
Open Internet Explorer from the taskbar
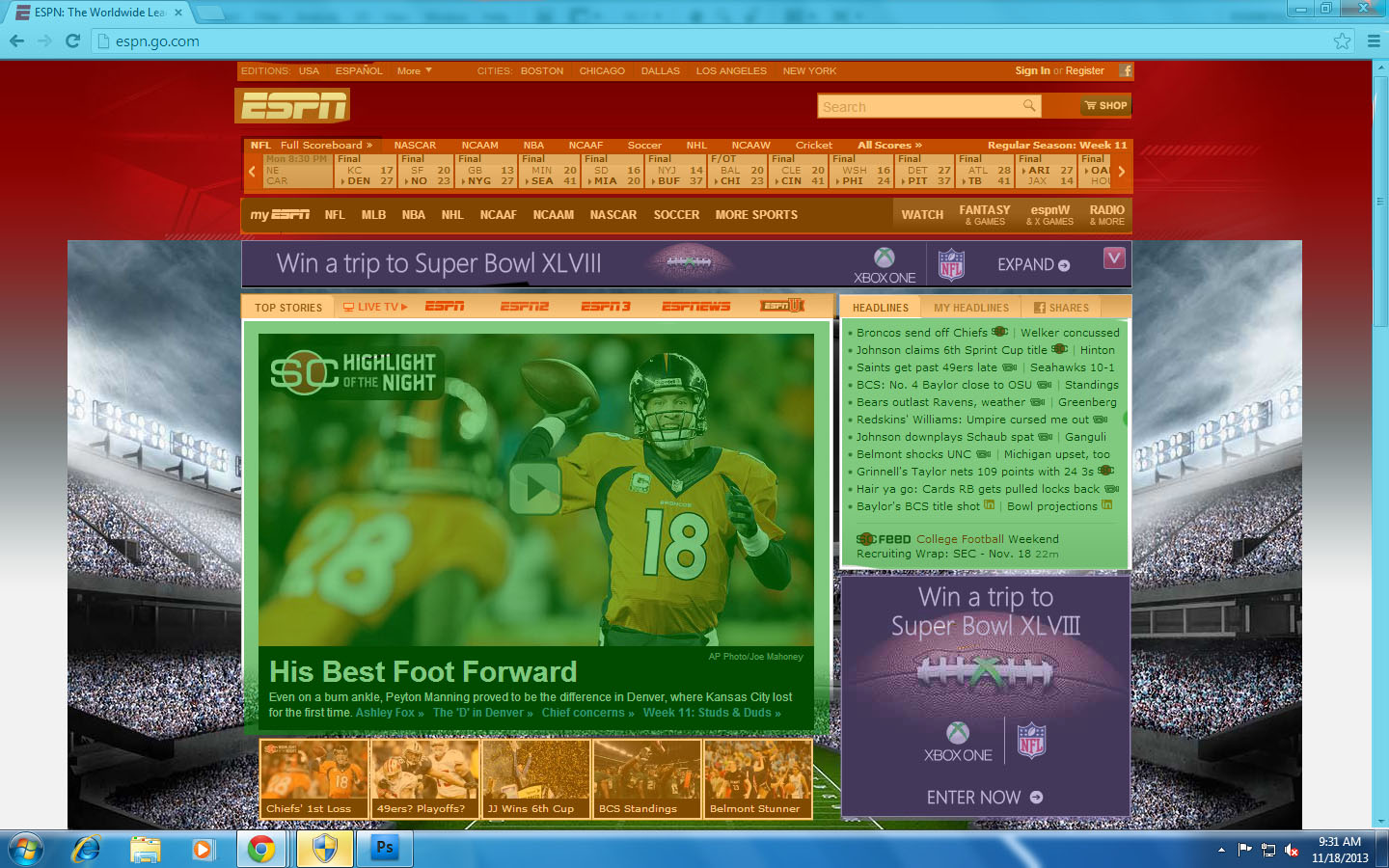[87, 849]
